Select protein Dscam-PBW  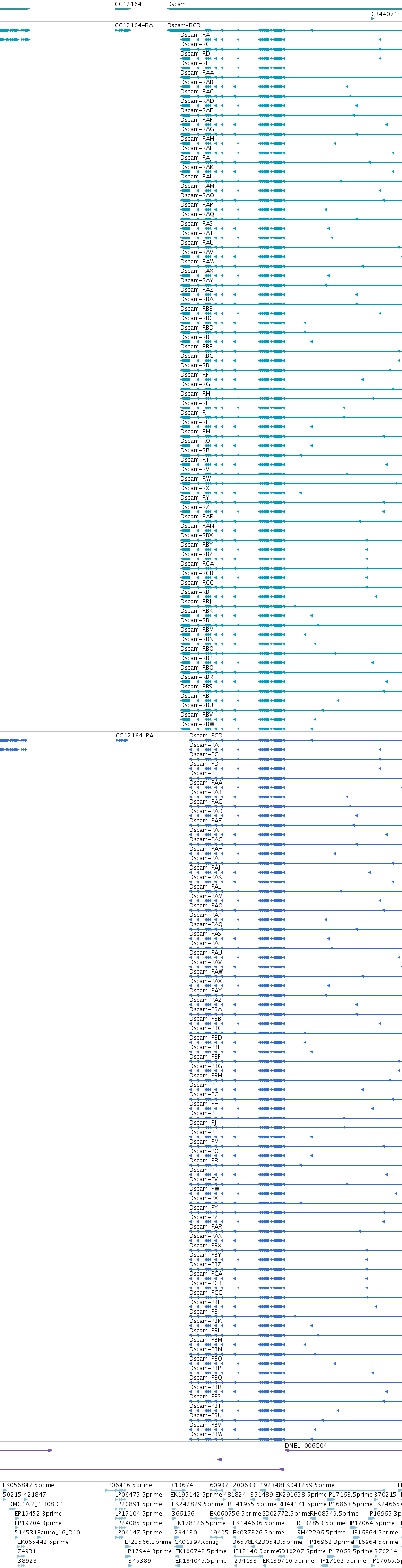[206, 1435]
